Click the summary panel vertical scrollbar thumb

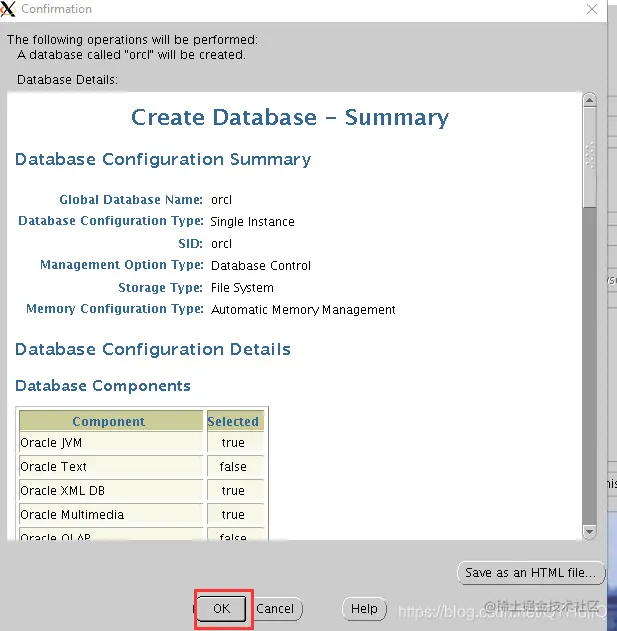590,157
